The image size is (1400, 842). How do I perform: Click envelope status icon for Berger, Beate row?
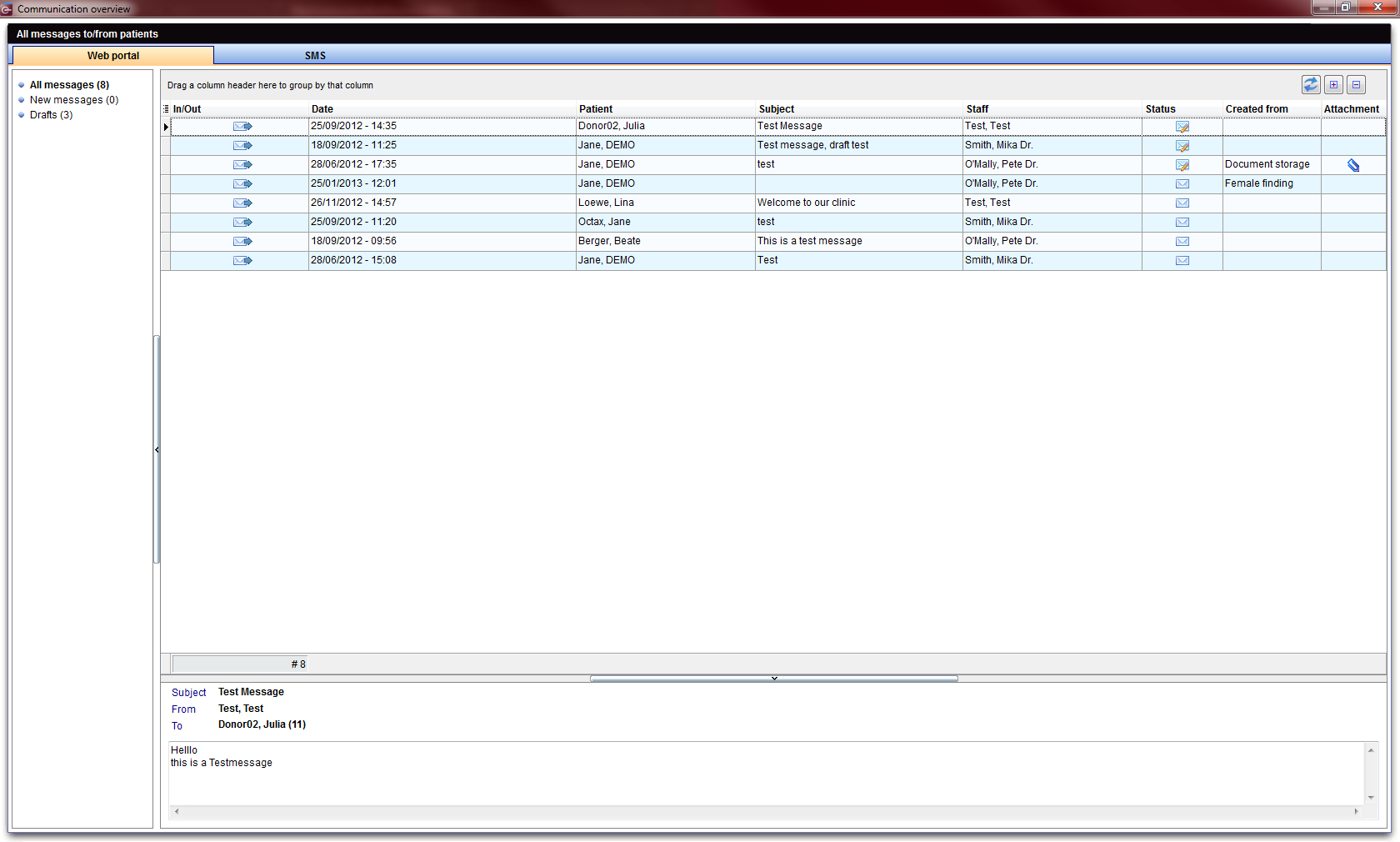(x=1182, y=241)
